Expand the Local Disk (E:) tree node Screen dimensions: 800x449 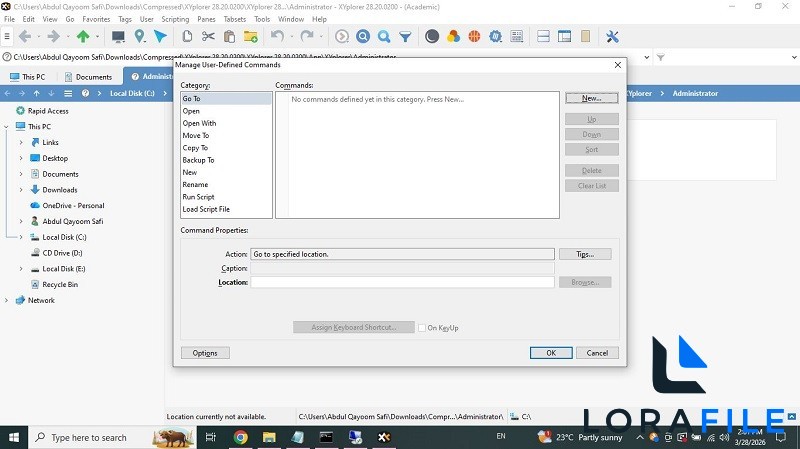(21, 269)
